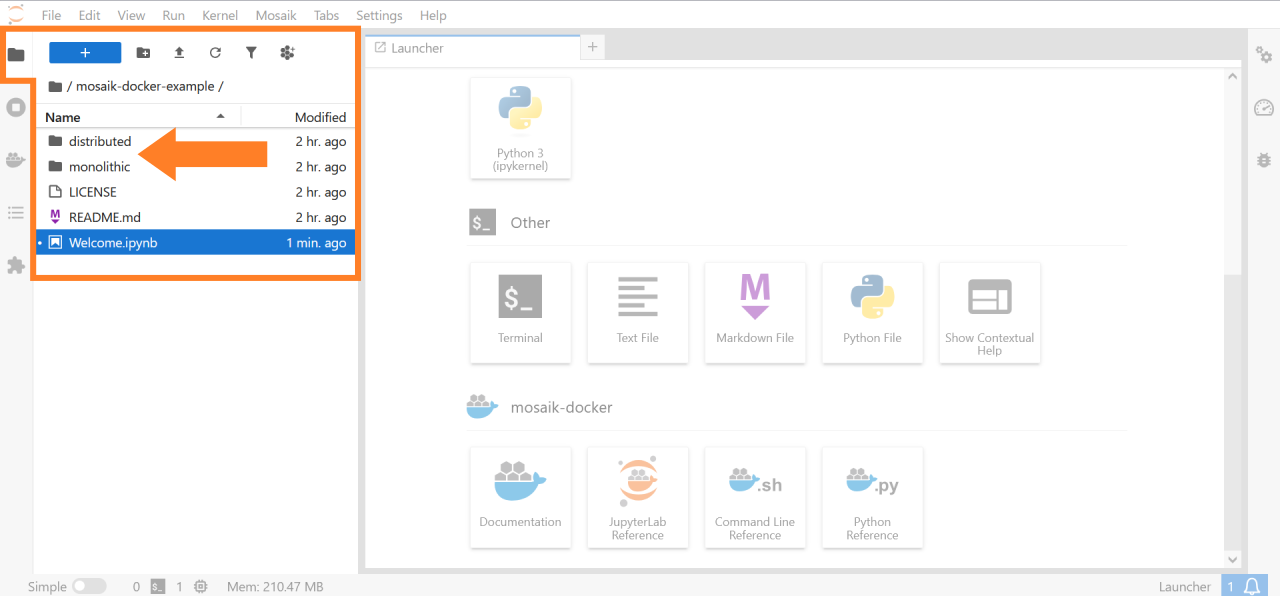This screenshot has width=1280, height=596.
Task: Sort files by Name column
Action: point(137,117)
